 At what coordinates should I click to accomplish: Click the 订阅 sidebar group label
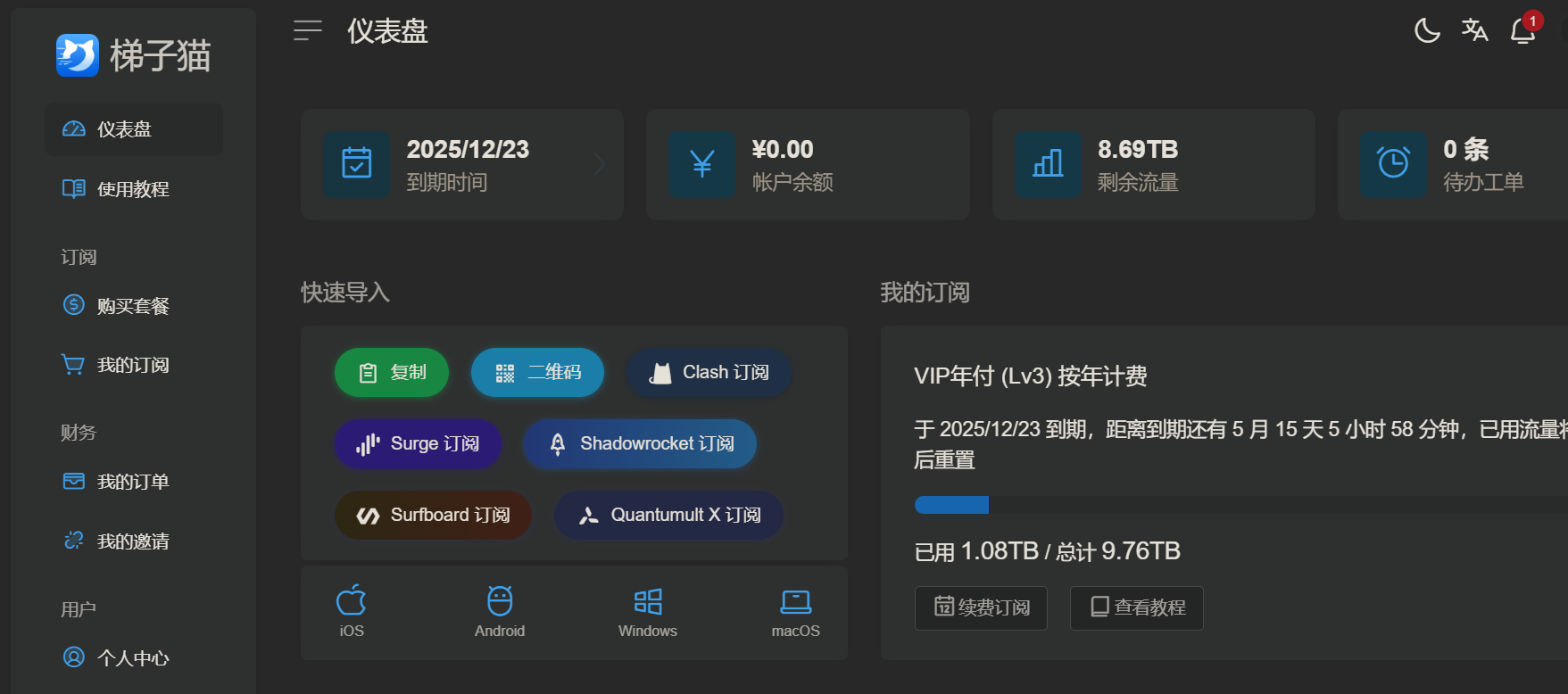coord(79,257)
